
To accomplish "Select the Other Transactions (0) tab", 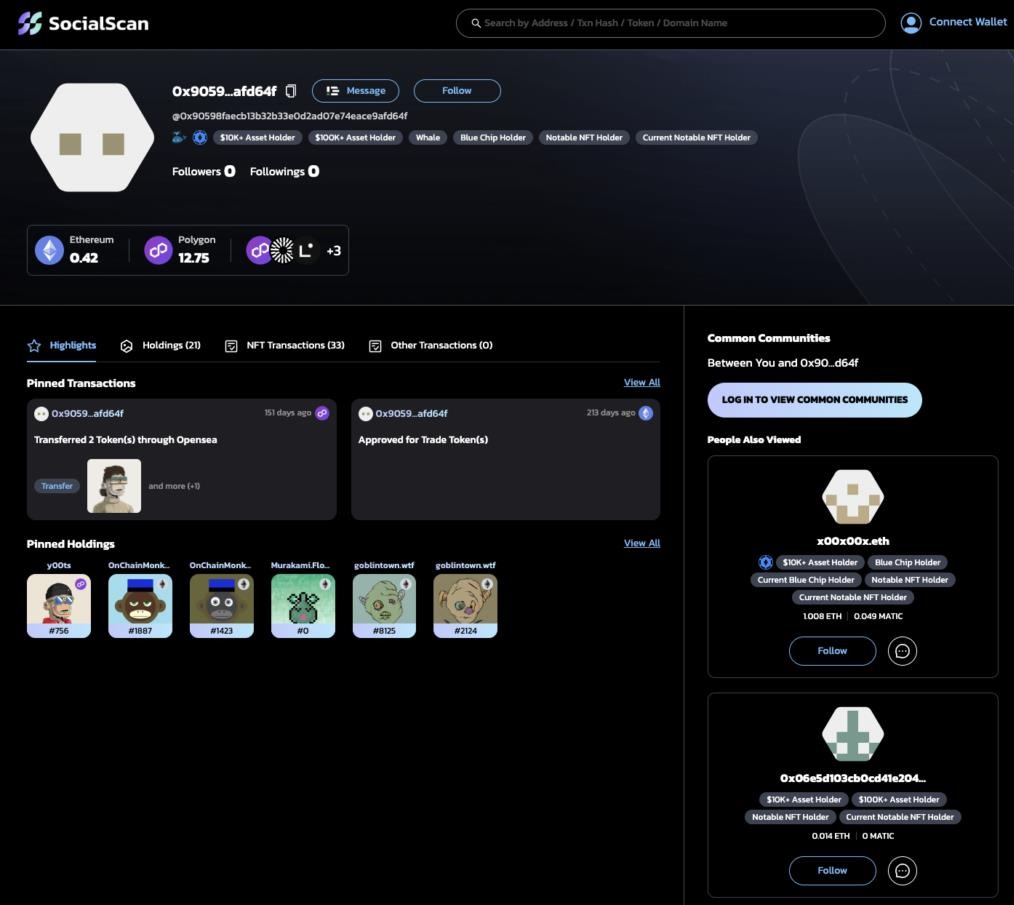I will [x=431, y=346].
